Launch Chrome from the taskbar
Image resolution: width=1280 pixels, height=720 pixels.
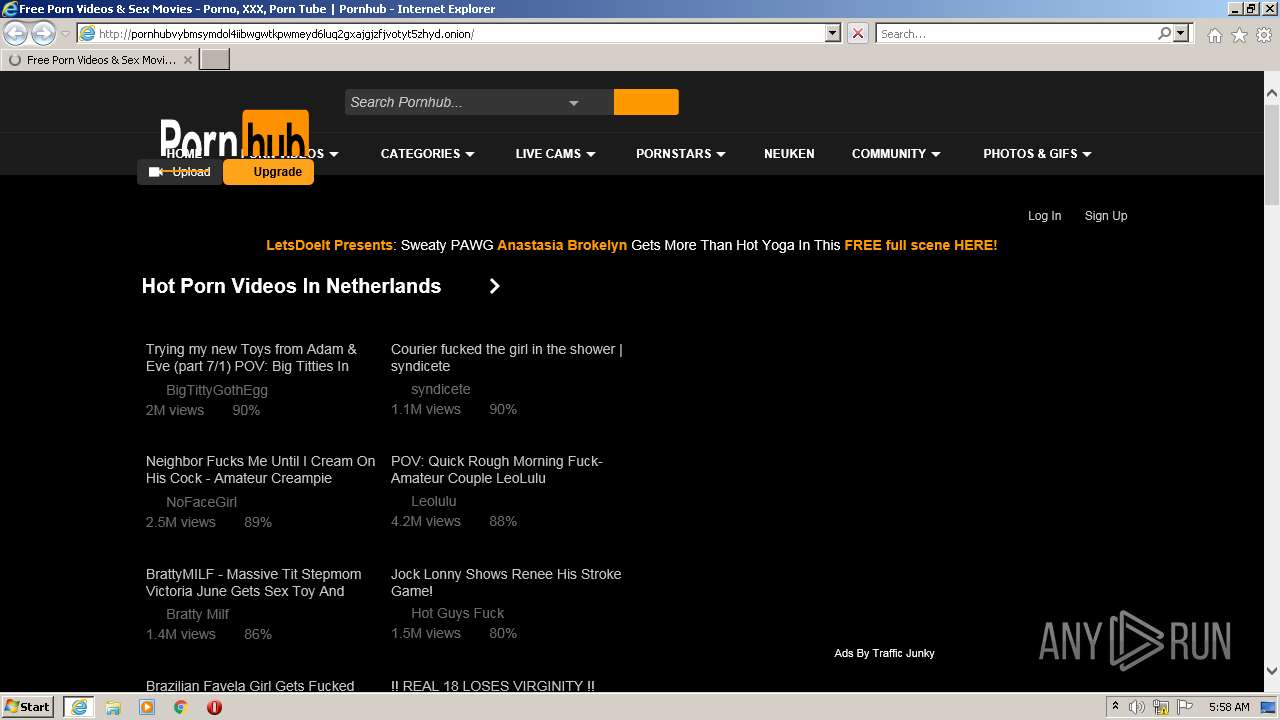click(x=181, y=707)
